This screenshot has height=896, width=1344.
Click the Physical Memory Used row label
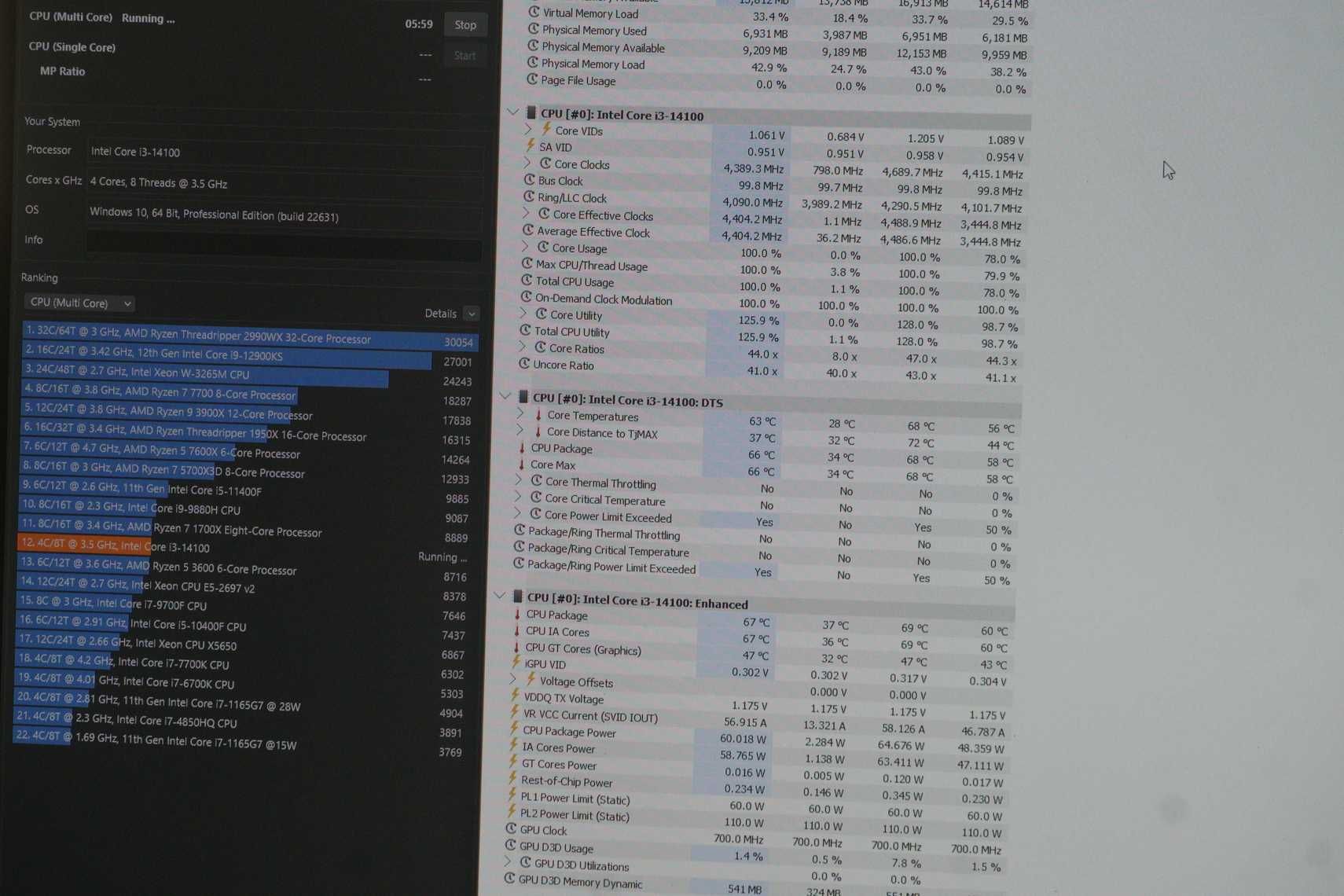[x=594, y=31]
